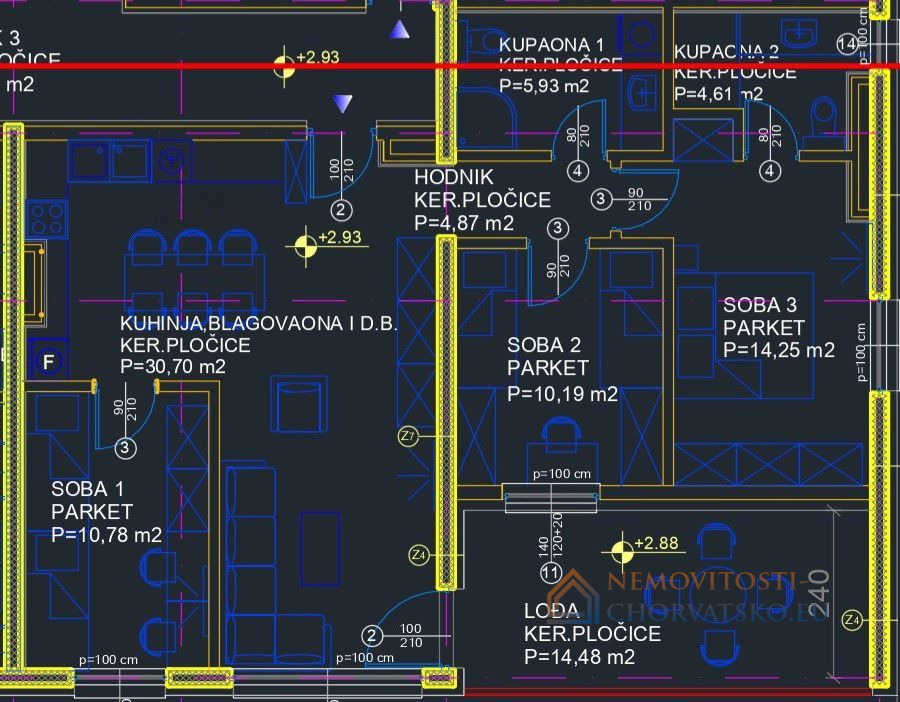Select the P=14,25 m2 area text
The height and width of the screenshot is (702, 900).
click(779, 350)
